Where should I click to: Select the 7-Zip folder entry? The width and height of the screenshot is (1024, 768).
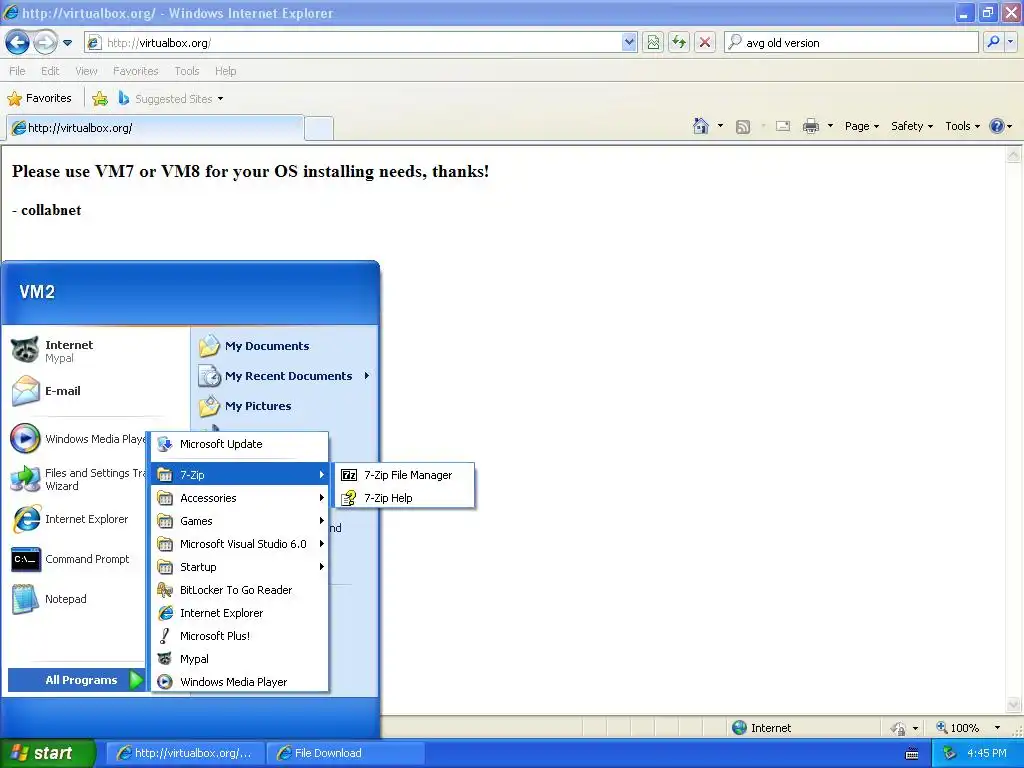pos(240,475)
